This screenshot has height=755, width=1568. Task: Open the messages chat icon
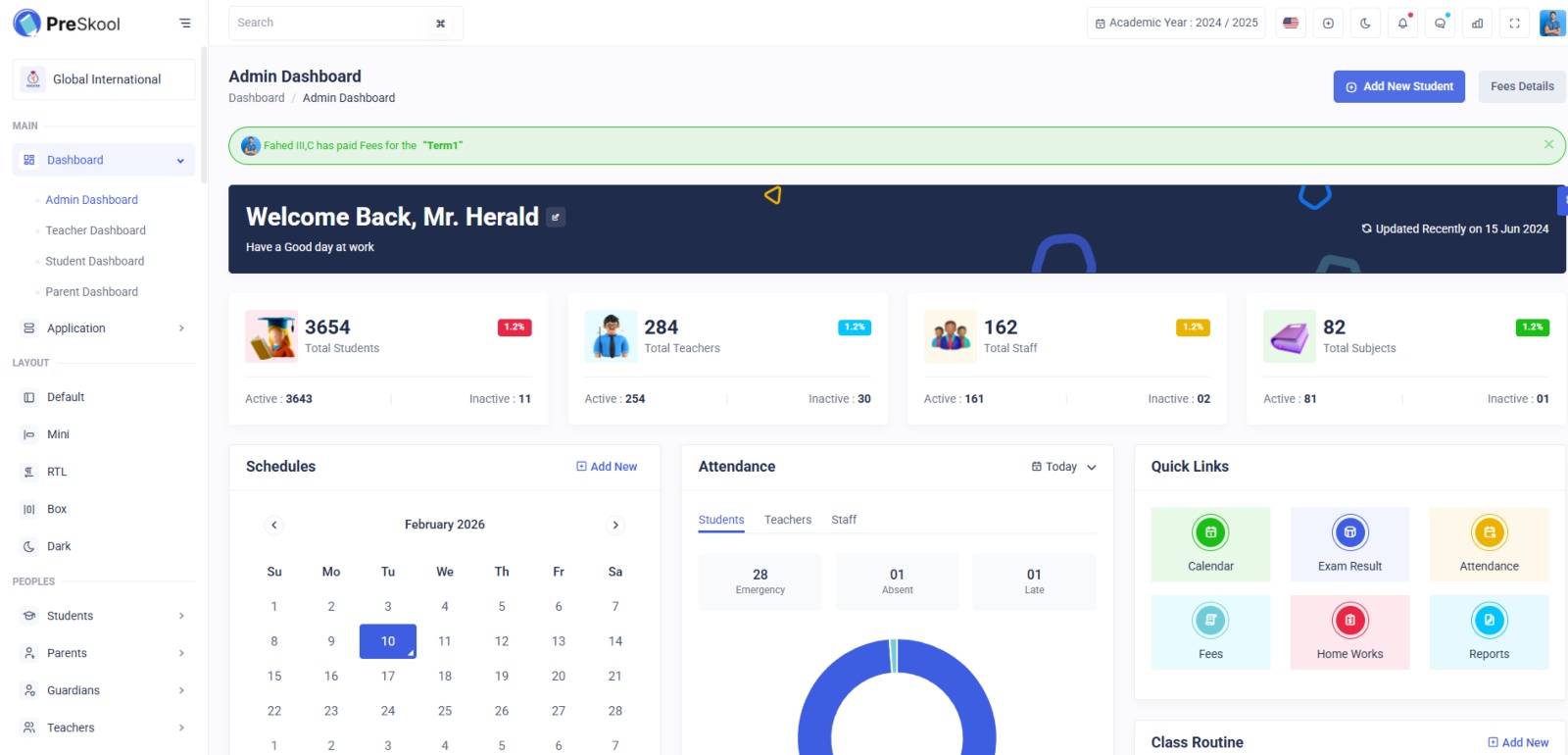coord(1440,23)
